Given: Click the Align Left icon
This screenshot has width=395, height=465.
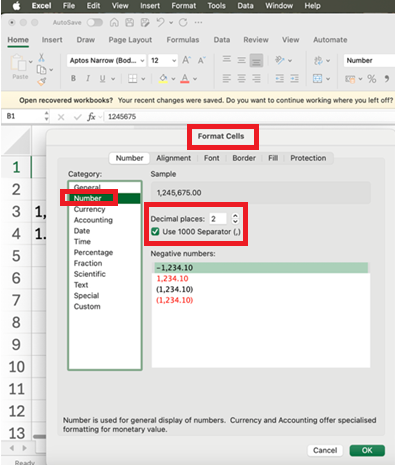Looking at the screenshot, I should (x=227, y=79).
